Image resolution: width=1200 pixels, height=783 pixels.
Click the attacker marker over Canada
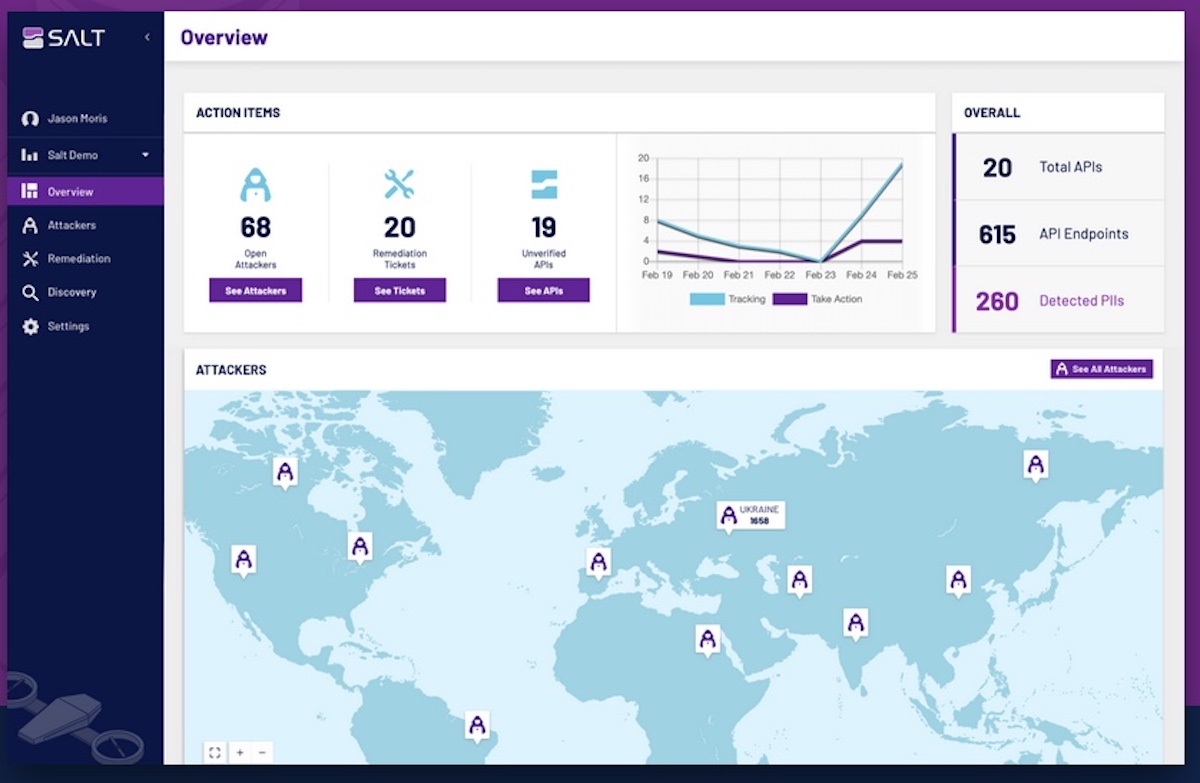[x=286, y=472]
